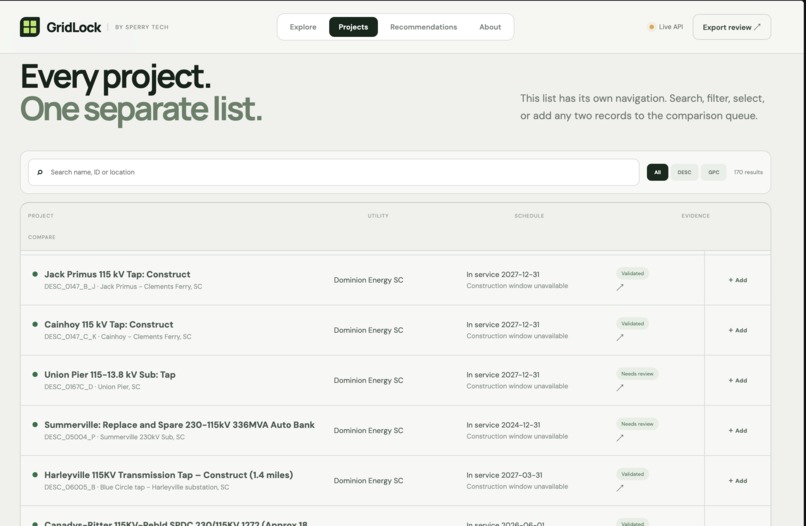Open Union Pier 115-13.8 kV Sub: Tap
Screen dimensions: 806x526
109,374
